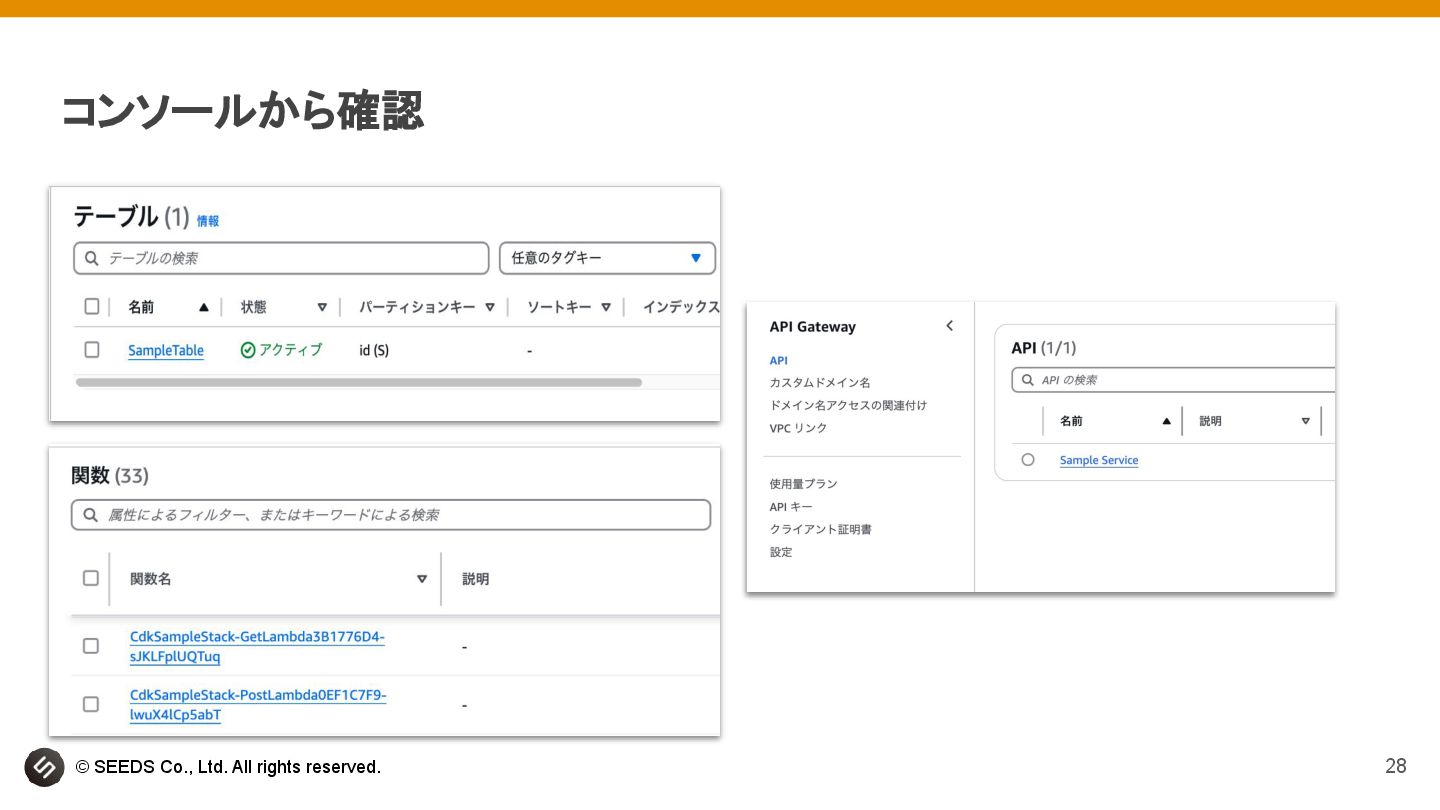The image size is (1440, 810).
Task: Click magnifier icon in テーブルの検索 box
Action: [92, 258]
